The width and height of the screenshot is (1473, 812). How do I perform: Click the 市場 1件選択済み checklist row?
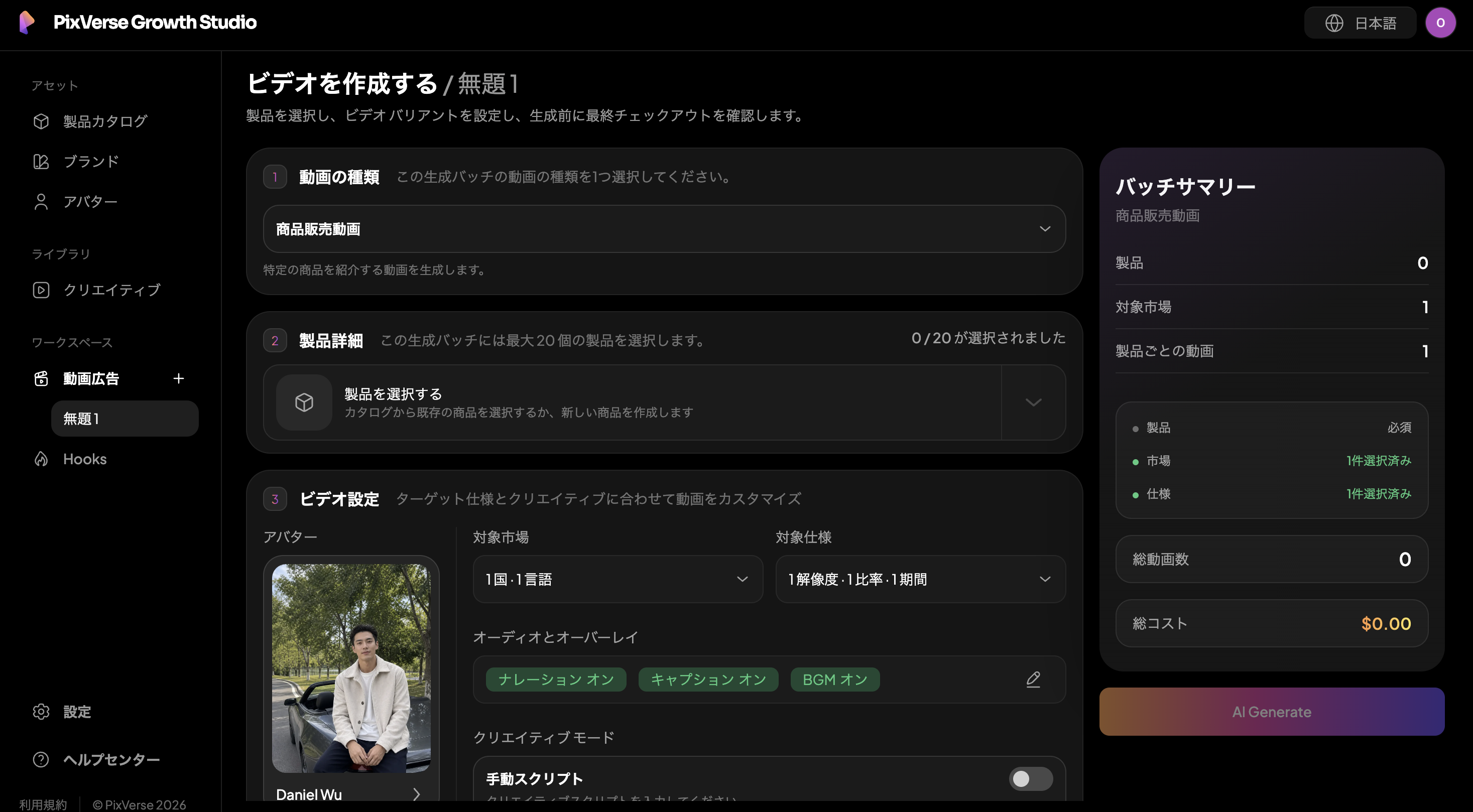click(x=1271, y=461)
